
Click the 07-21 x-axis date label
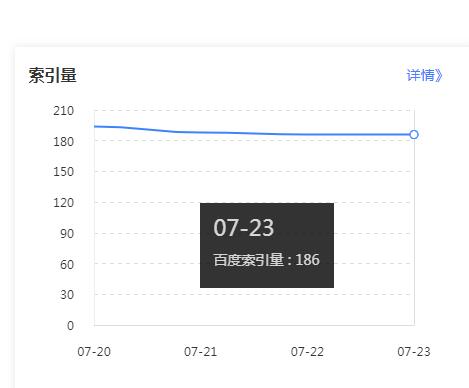point(201,352)
